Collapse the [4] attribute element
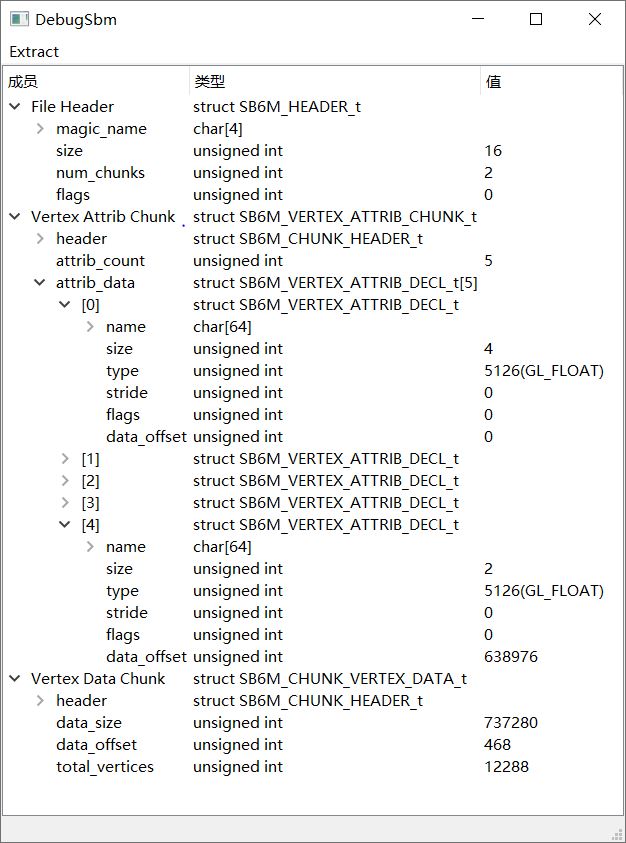This screenshot has height=843, width=626. [65, 524]
